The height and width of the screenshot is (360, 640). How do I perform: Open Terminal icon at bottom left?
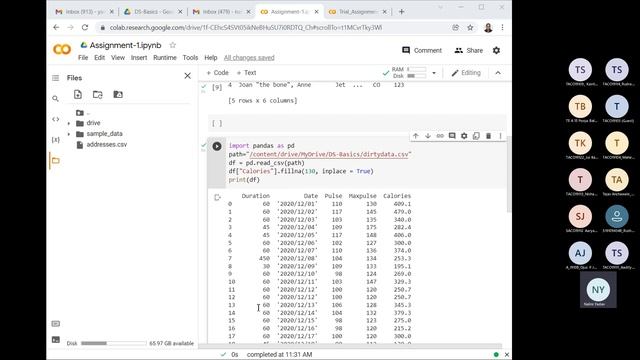[x=56, y=340]
